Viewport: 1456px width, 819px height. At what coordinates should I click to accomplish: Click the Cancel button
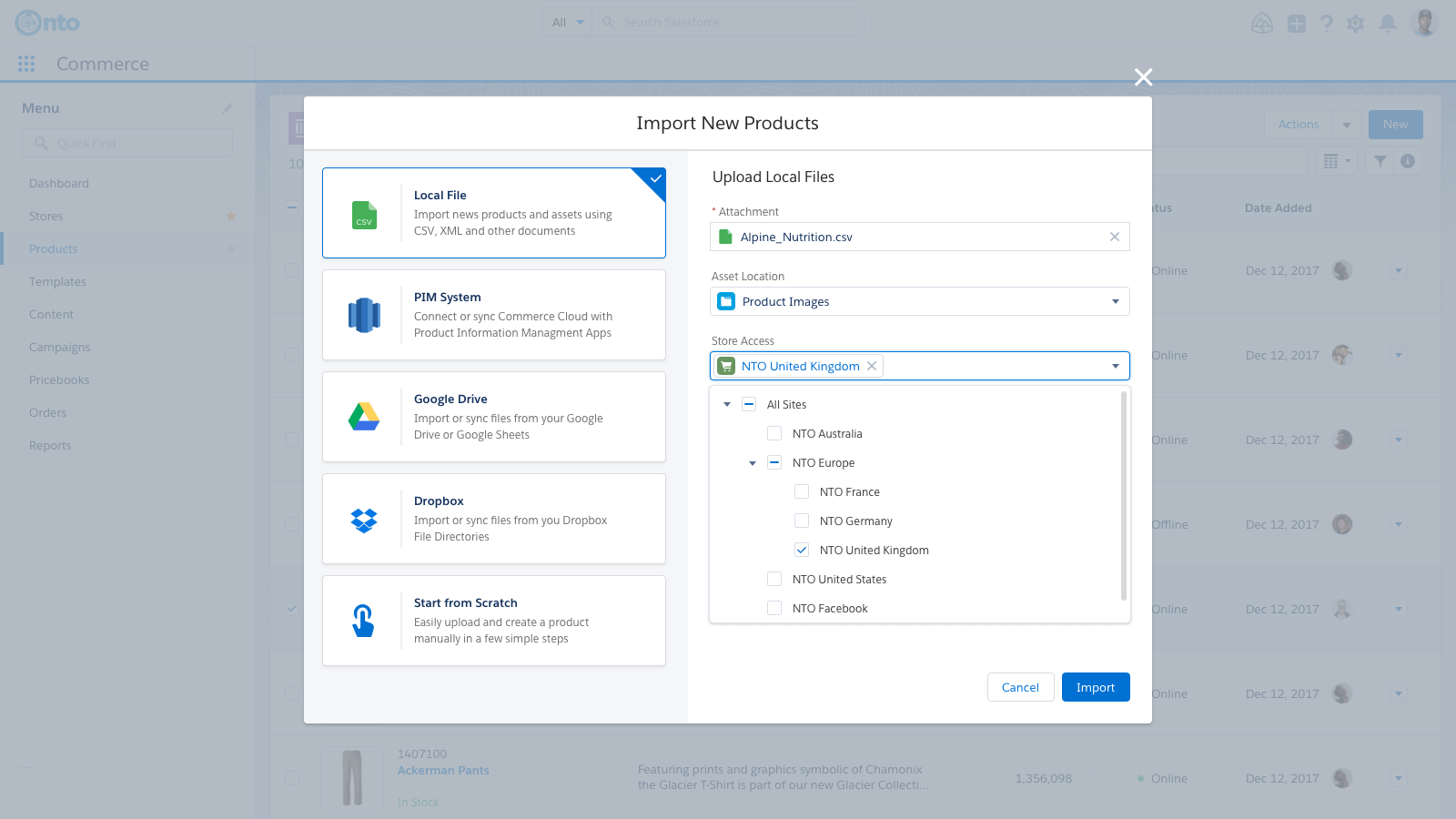pyautogui.click(x=1020, y=687)
